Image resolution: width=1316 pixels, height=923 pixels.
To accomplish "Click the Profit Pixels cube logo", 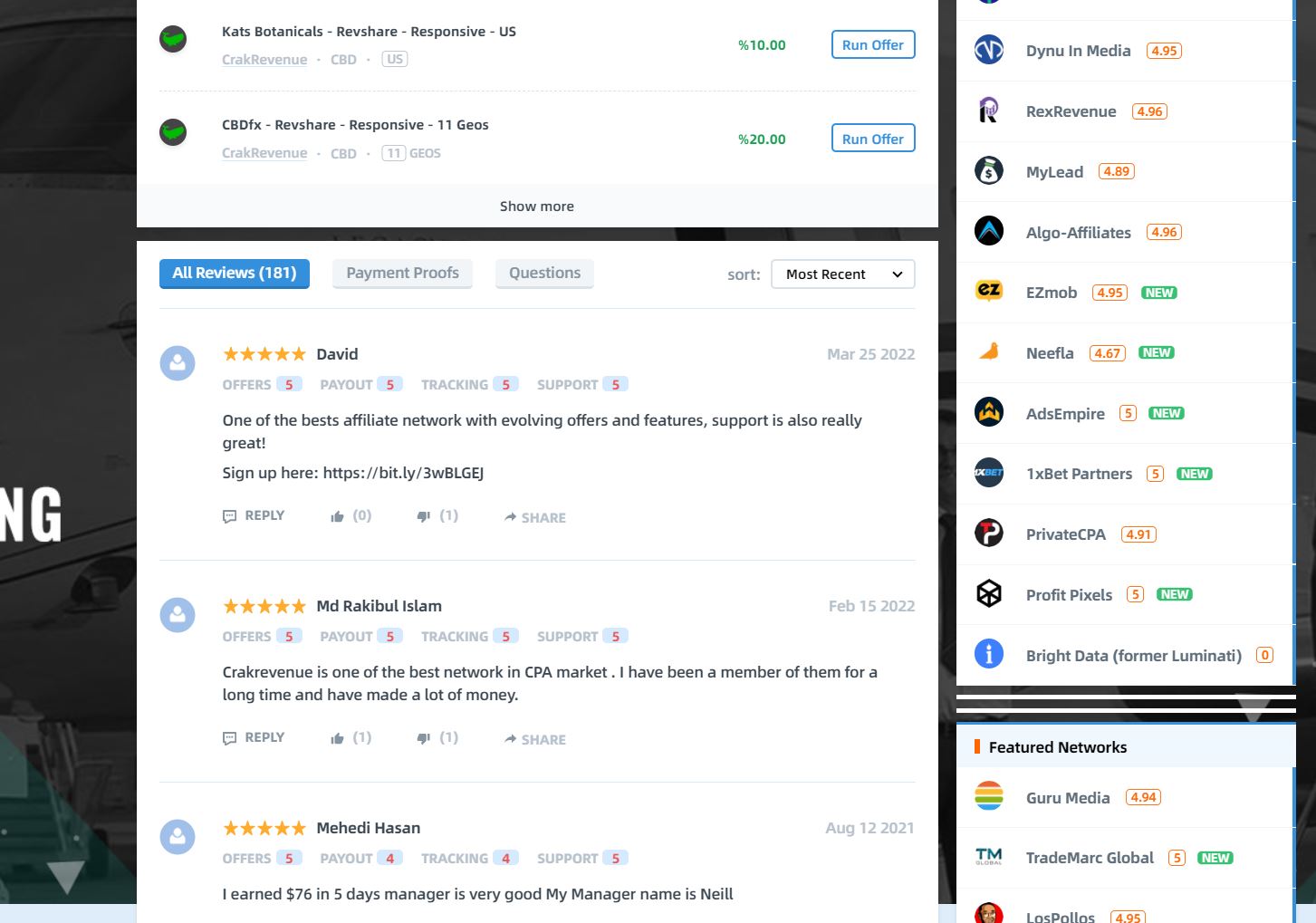I will 988,593.
